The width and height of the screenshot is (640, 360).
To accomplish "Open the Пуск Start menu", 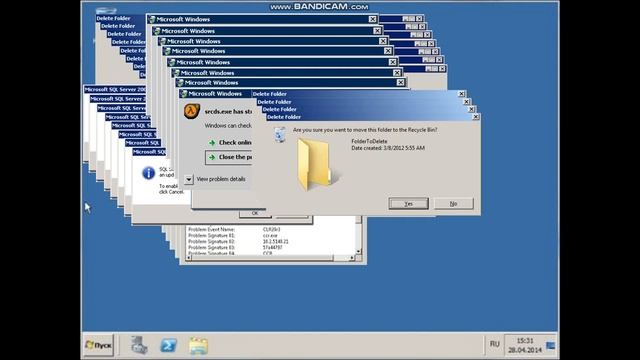I will point(98,345).
